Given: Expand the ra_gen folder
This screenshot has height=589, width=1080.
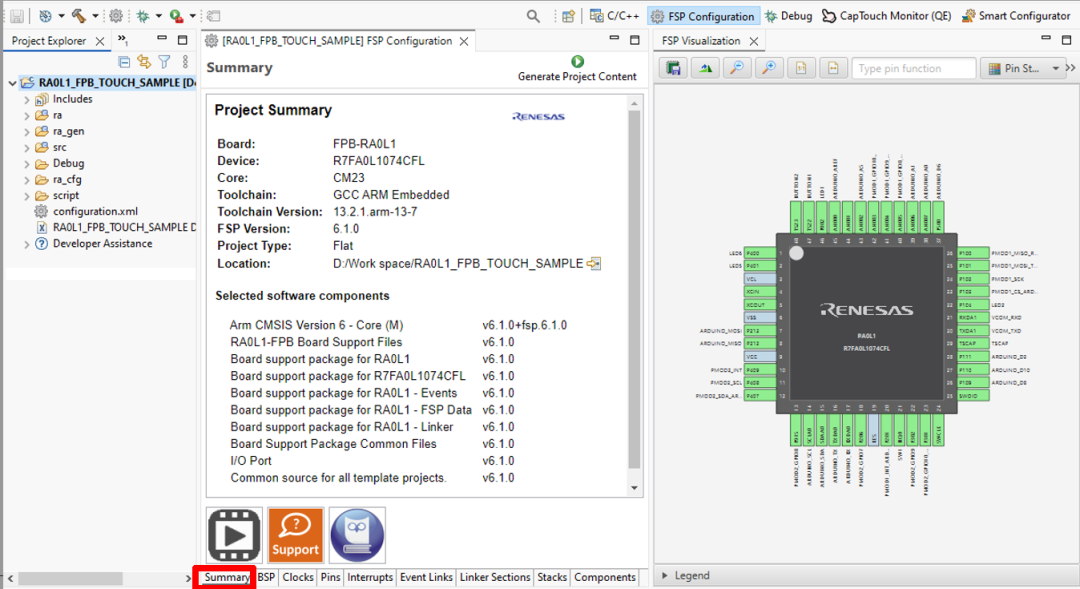Looking at the screenshot, I should 27,131.
